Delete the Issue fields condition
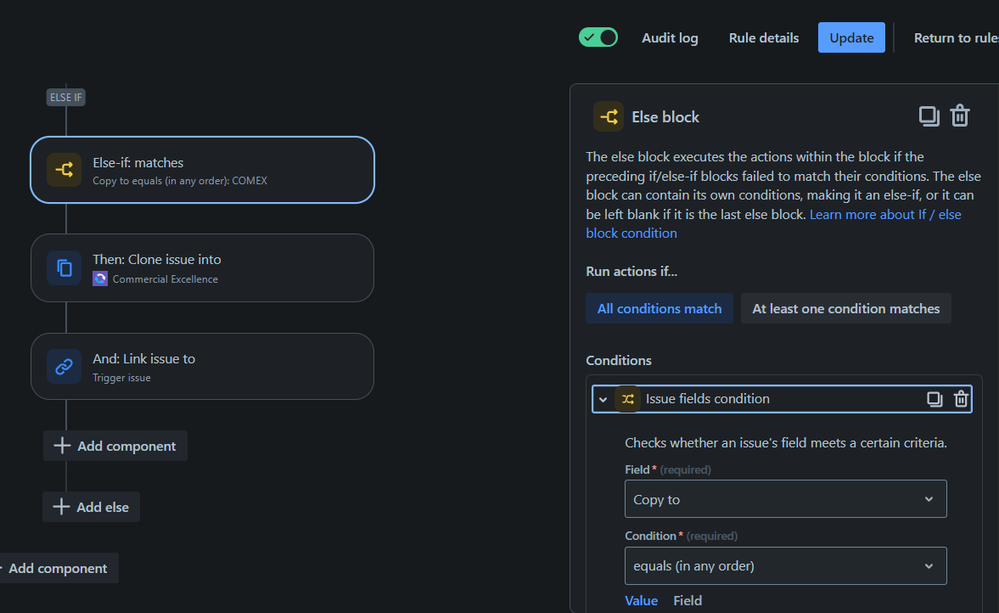This screenshot has height=613, width=999. click(x=961, y=399)
